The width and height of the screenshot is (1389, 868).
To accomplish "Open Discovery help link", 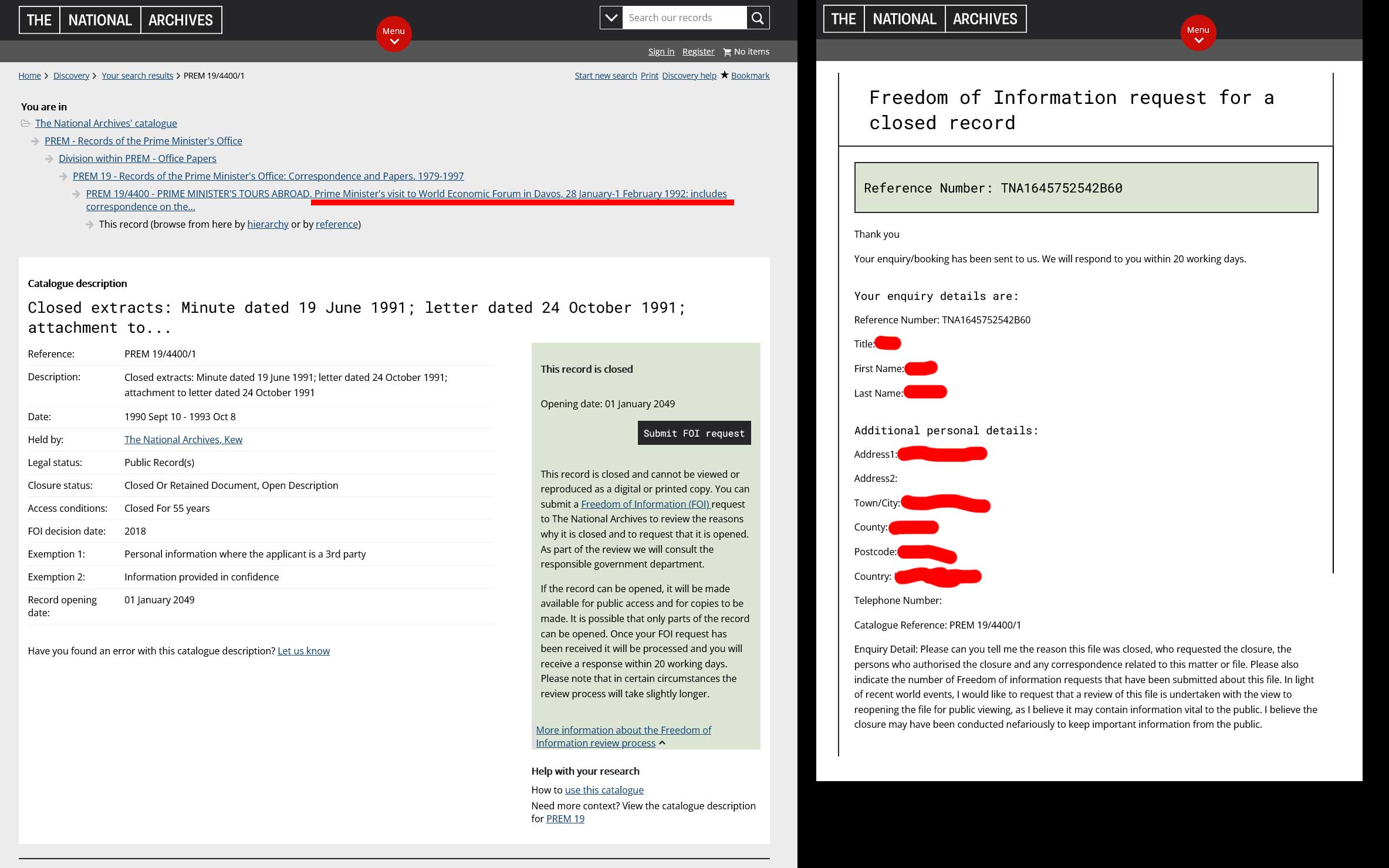I will pos(689,76).
